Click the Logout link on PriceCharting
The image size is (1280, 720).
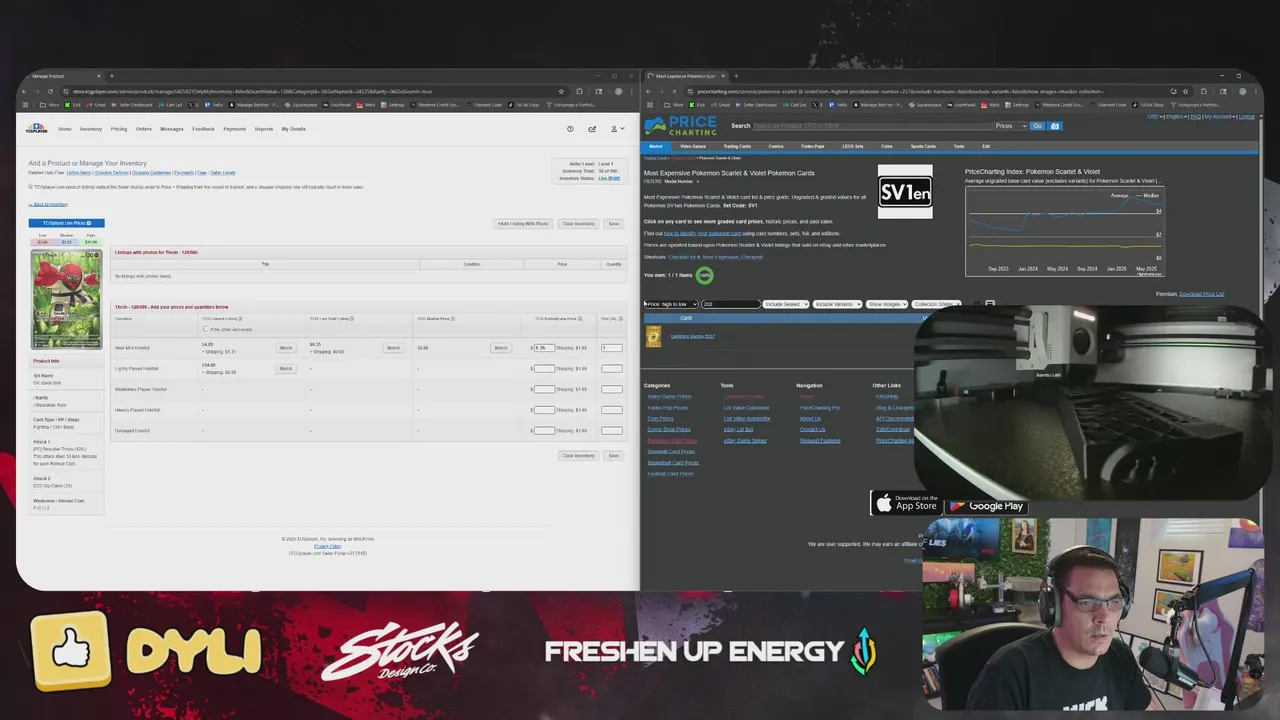click(x=1247, y=117)
